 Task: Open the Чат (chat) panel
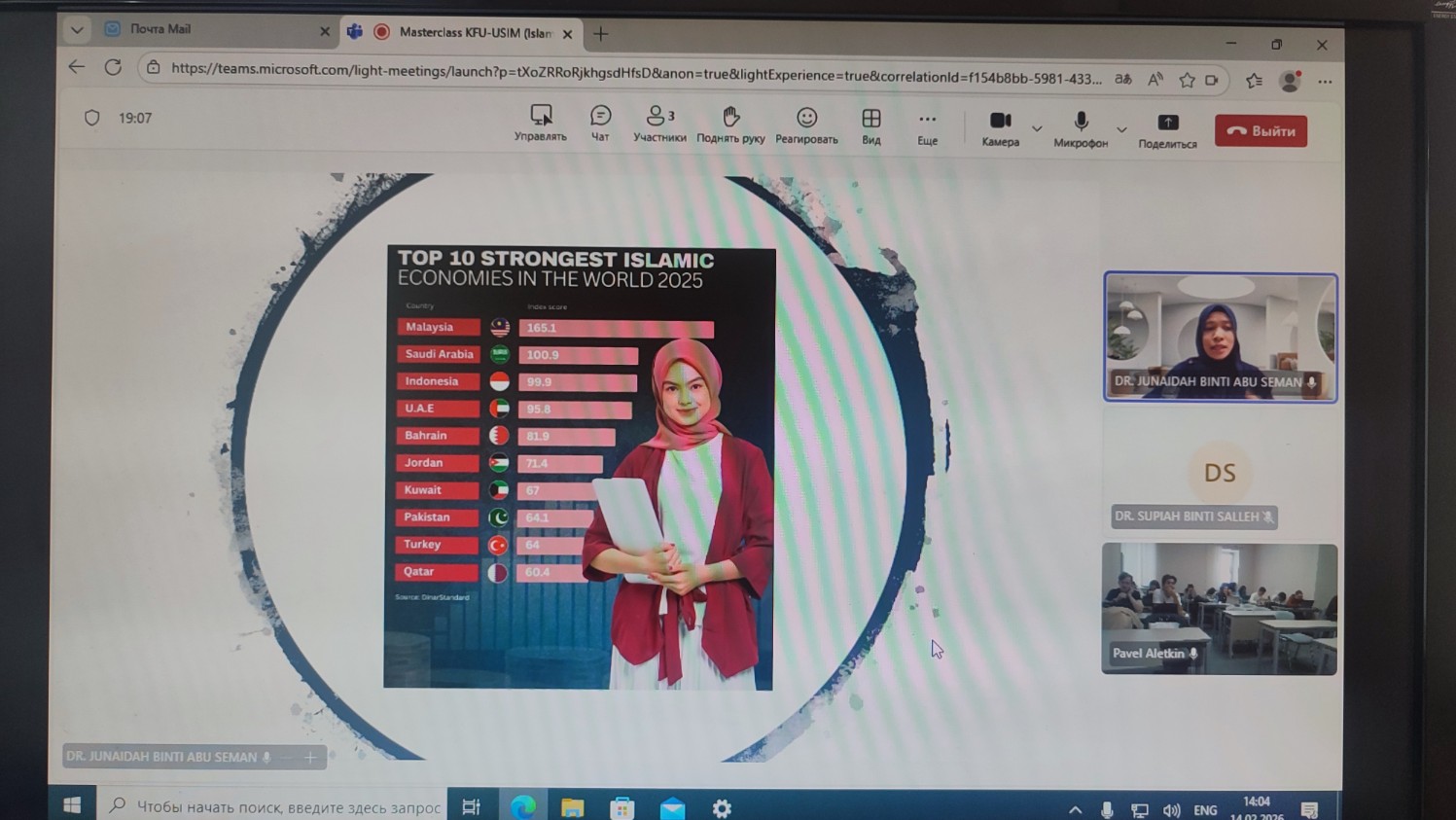pyautogui.click(x=600, y=124)
